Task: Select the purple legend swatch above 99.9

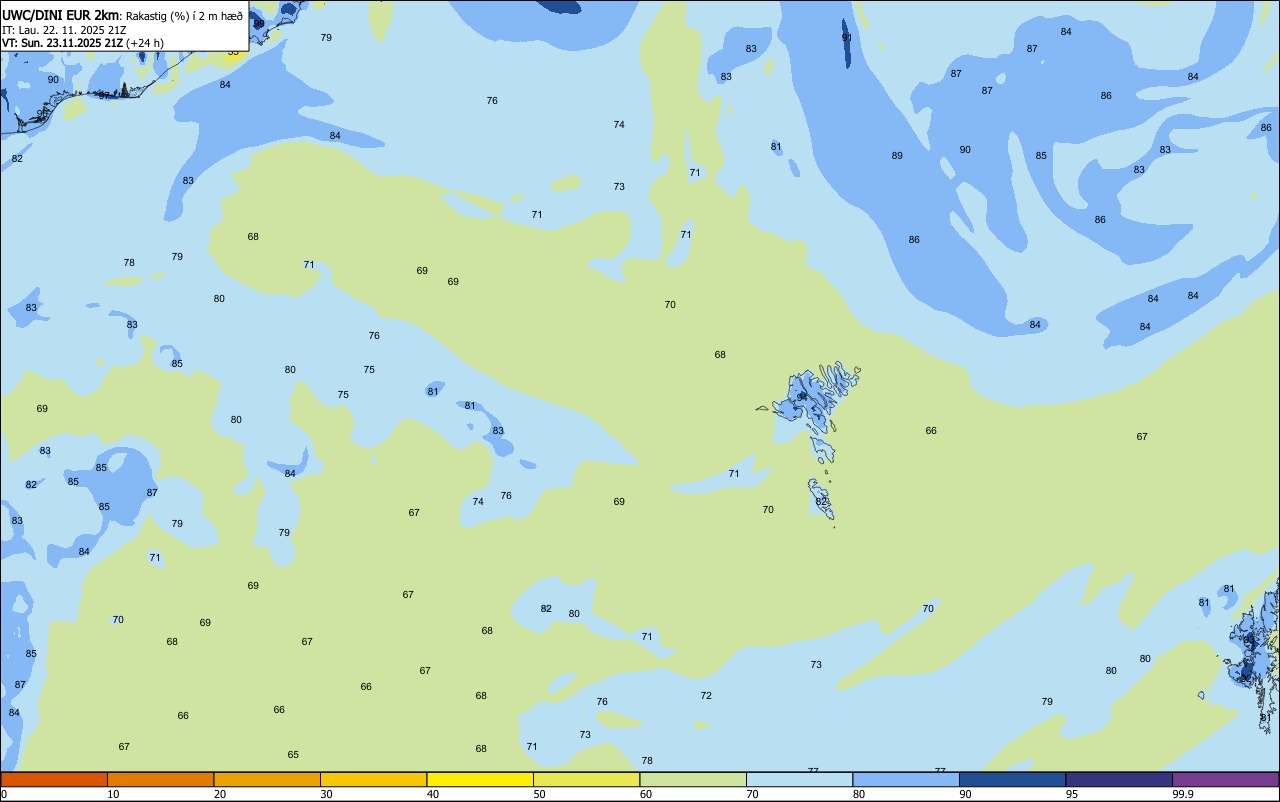Action: (1225, 779)
